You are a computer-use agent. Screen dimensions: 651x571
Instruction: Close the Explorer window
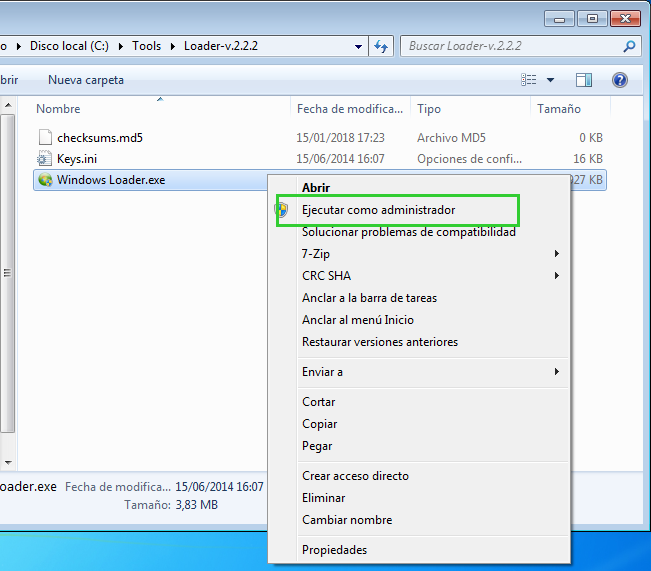pyautogui.click(x=625, y=19)
